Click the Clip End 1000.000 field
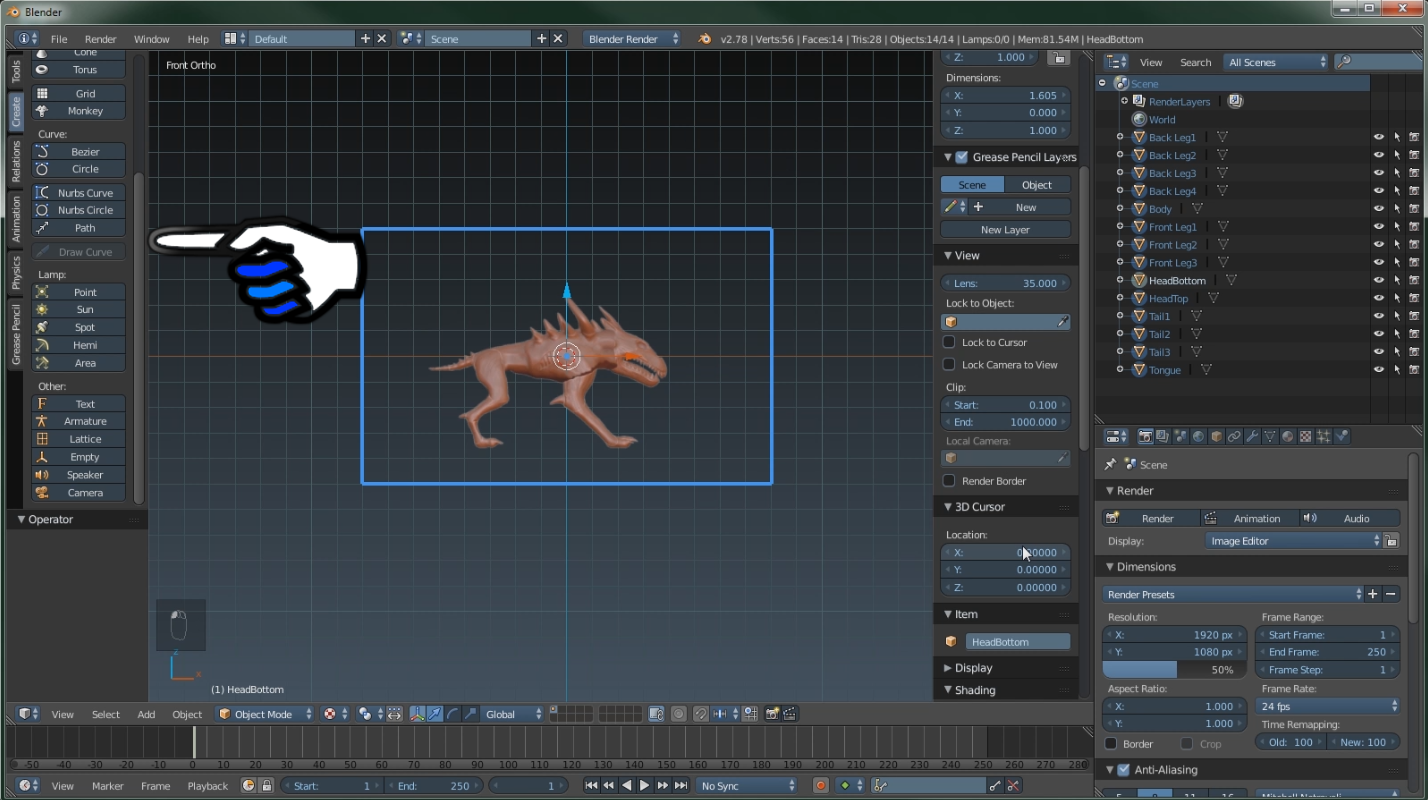Viewport: 1428px width, 800px height. tap(1006, 422)
